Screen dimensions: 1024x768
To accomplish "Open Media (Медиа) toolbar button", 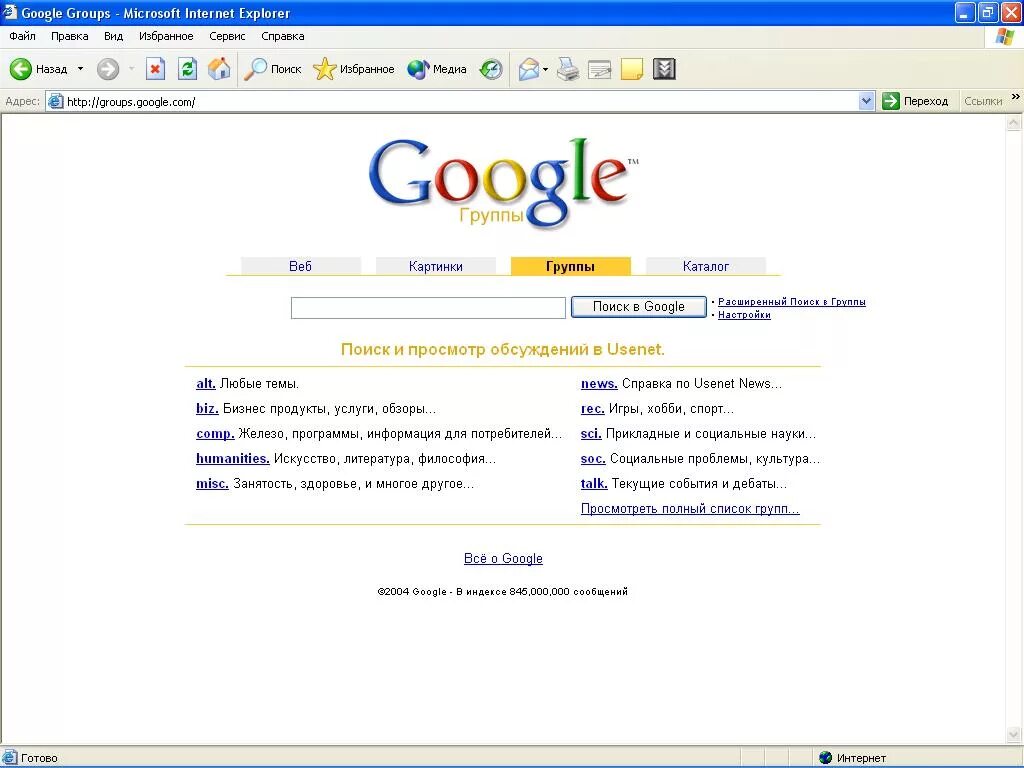I will click(436, 69).
